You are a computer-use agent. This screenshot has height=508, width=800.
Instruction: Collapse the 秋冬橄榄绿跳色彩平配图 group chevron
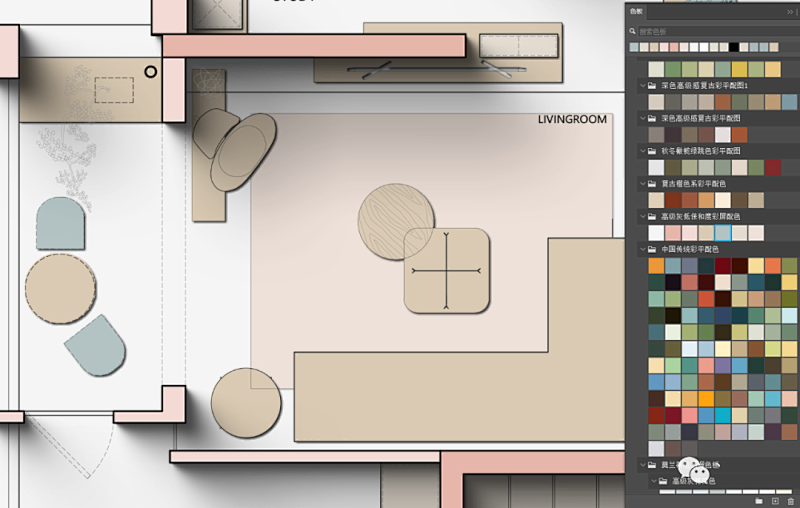point(641,151)
